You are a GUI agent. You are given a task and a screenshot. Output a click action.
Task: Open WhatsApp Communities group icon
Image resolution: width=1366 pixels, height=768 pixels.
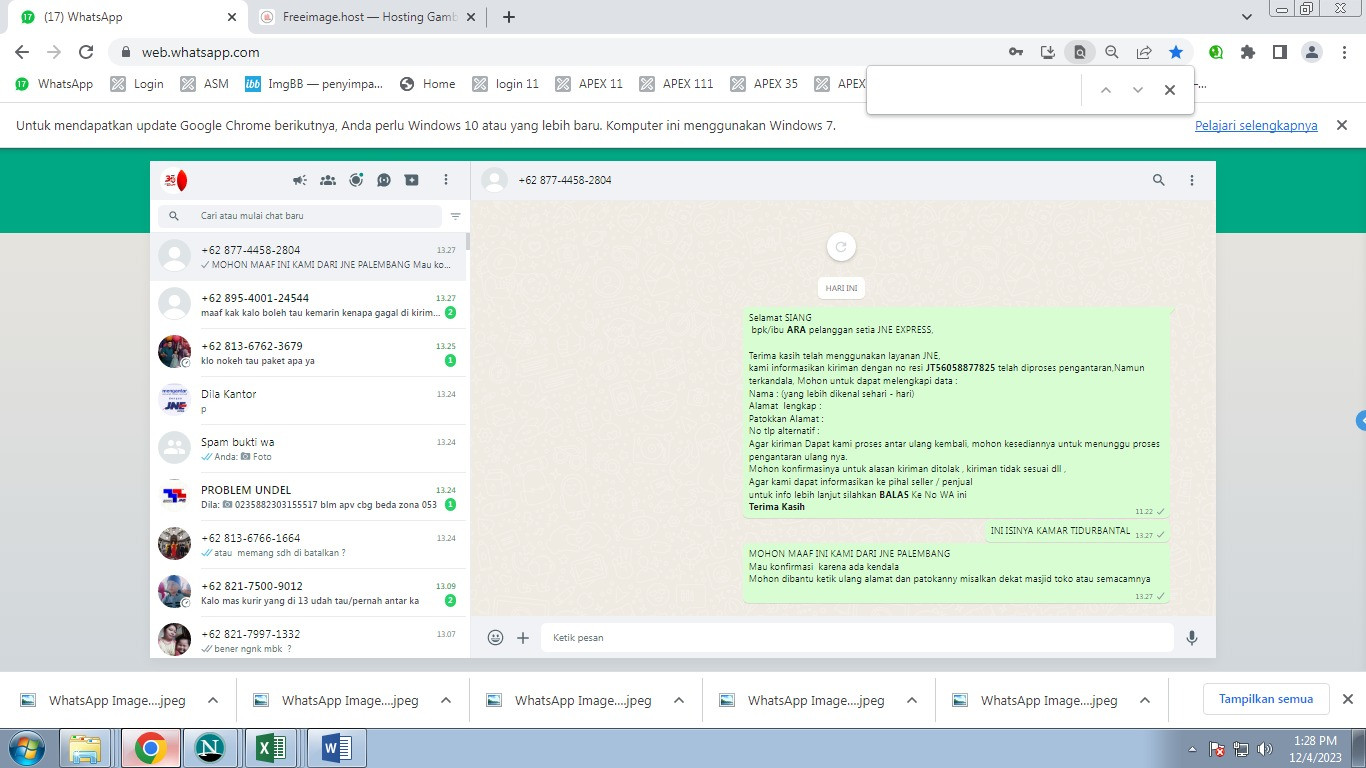tap(328, 180)
